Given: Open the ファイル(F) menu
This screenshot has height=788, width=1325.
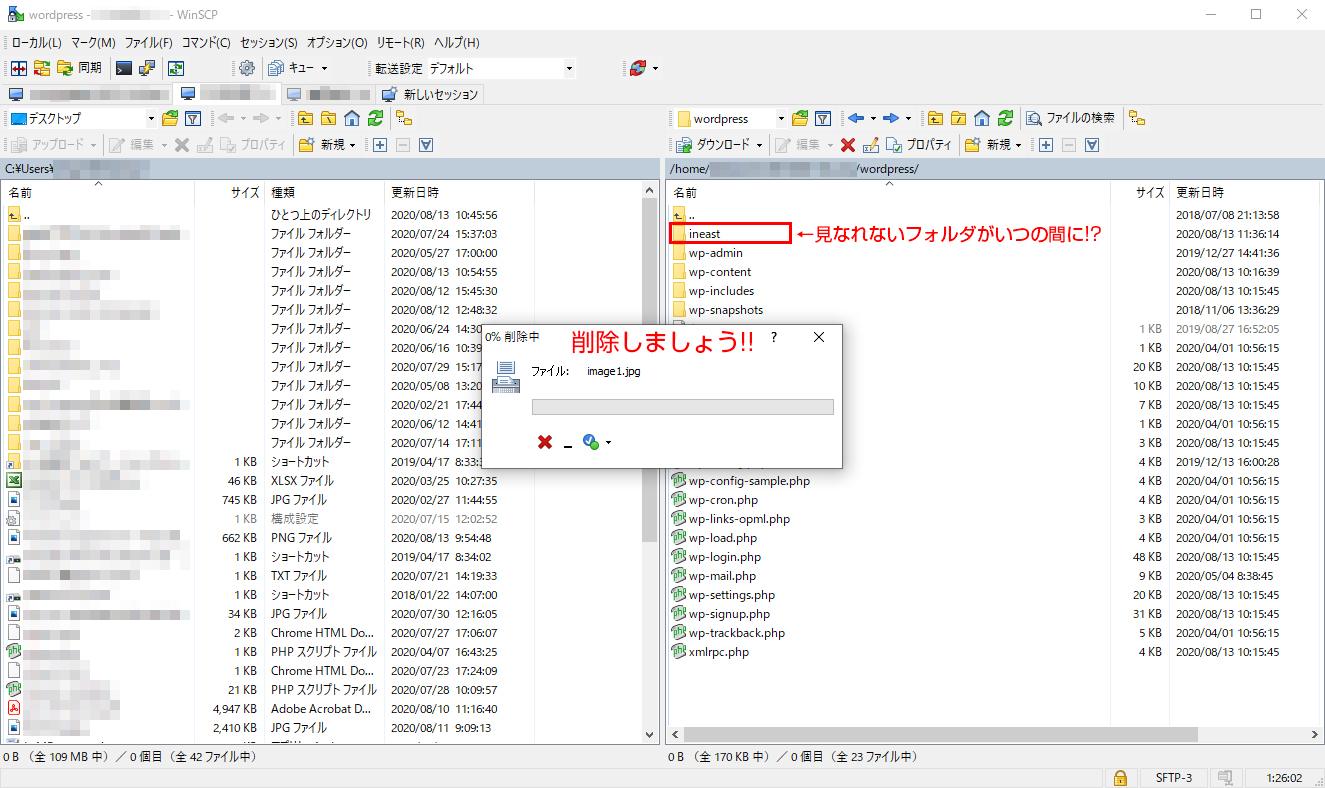Looking at the screenshot, I should [x=149, y=43].
